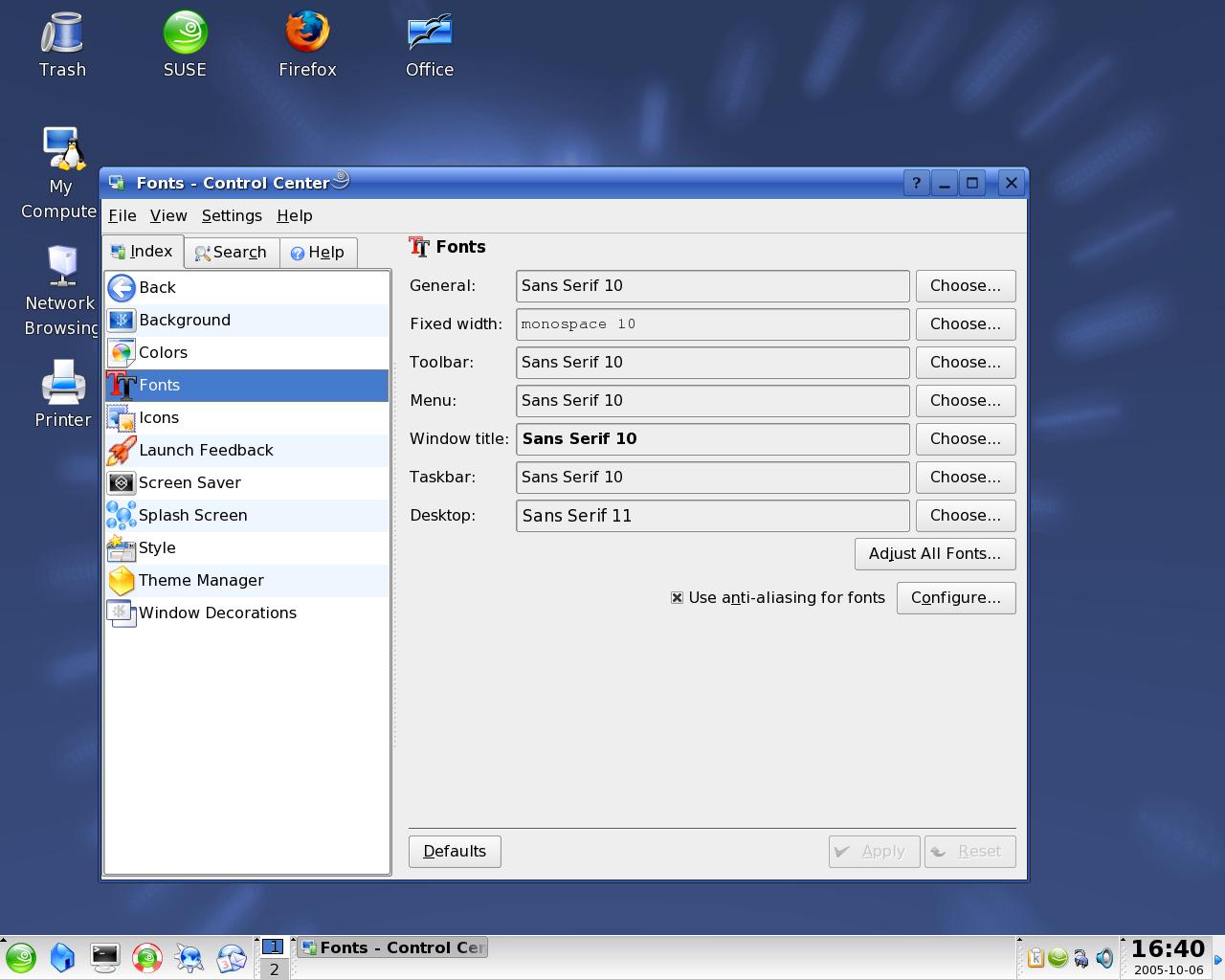The width and height of the screenshot is (1225, 980).
Task: Click Choose for the Window title font
Action: [x=966, y=438]
